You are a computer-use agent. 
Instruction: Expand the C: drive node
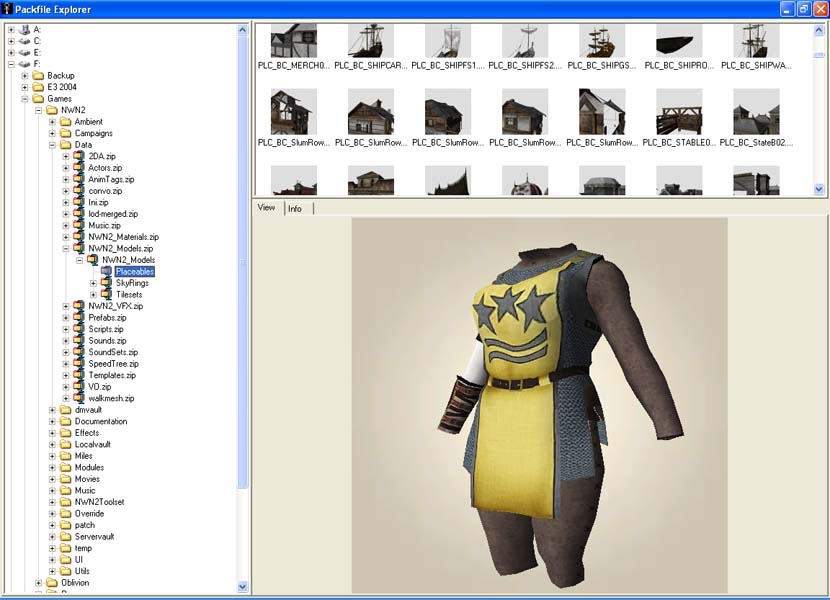click(11, 41)
